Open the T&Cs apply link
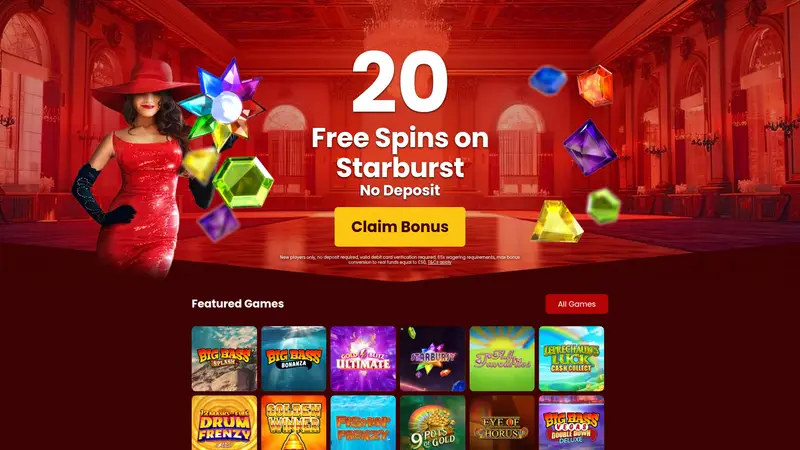This screenshot has height=450, width=800. pyautogui.click(x=439, y=262)
